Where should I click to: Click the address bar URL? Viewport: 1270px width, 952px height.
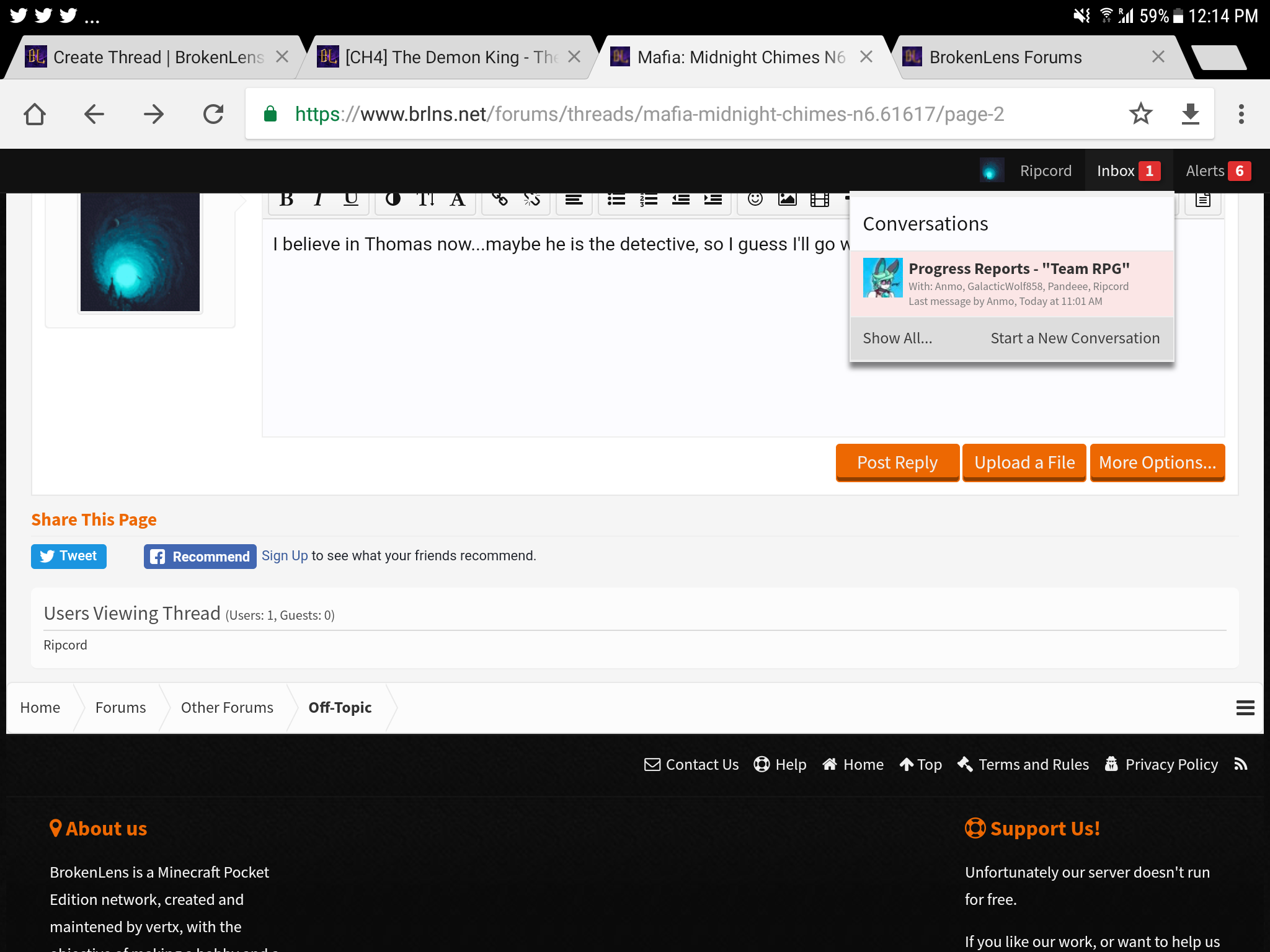tap(649, 114)
